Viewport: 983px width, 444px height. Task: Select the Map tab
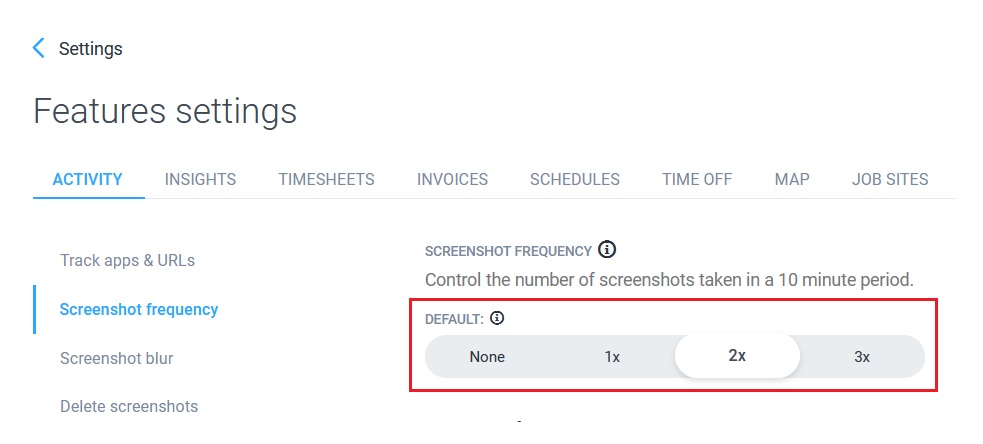792,180
